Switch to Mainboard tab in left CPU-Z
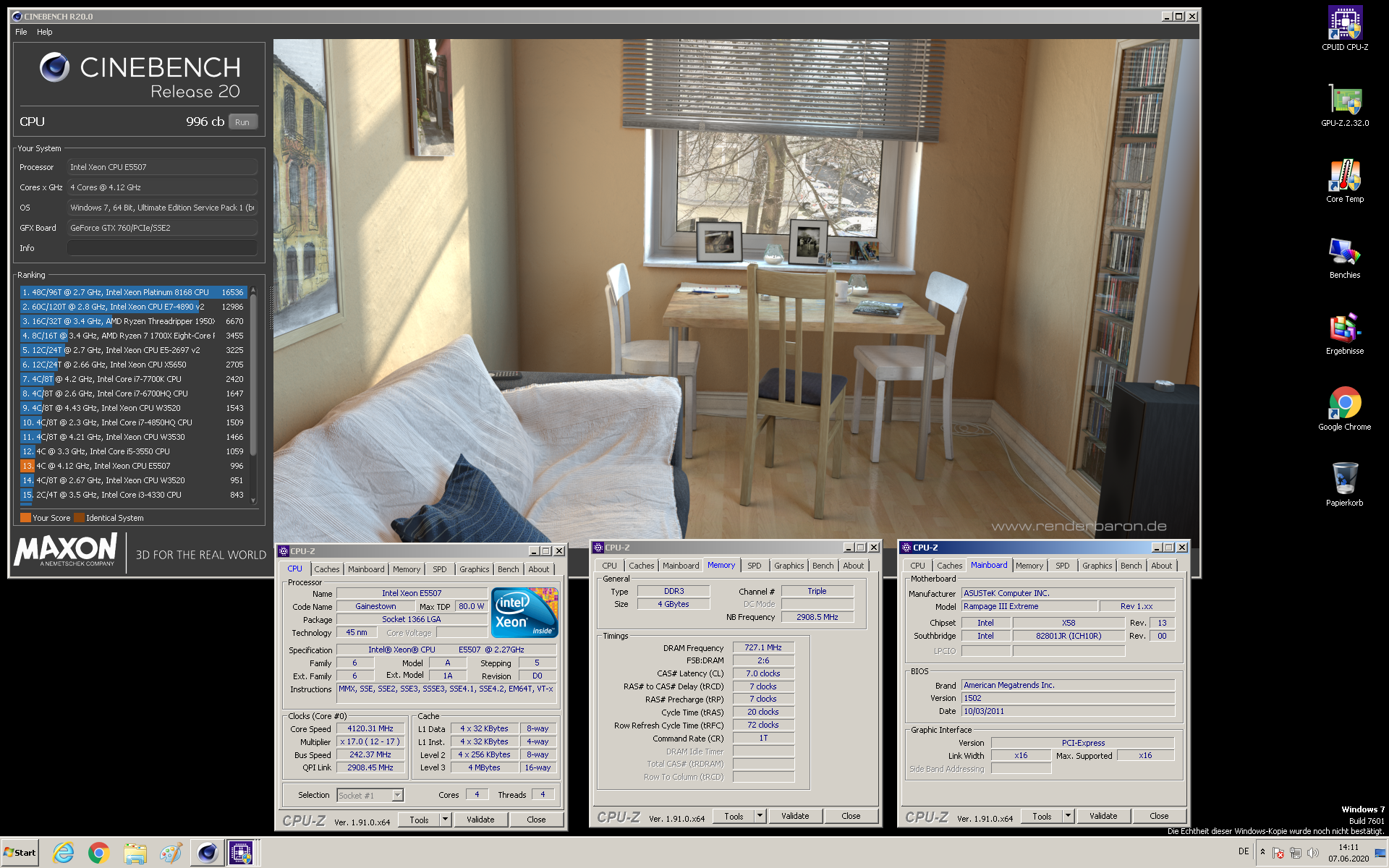1389x868 pixels. tap(366, 569)
